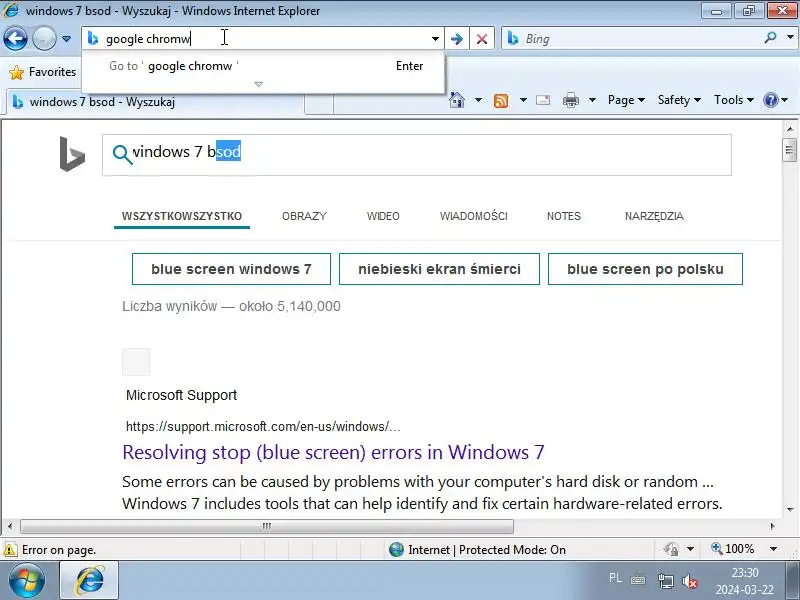Open the feeds dropdown arrow
The width and height of the screenshot is (800, 600).
click(523, 100)
